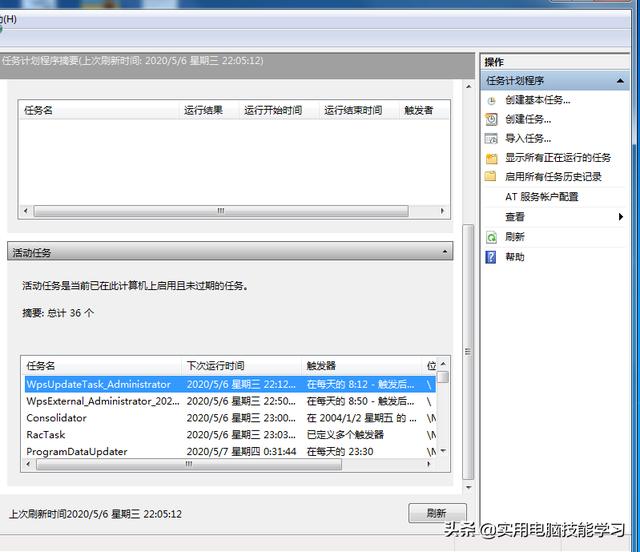Image resolution: width=640 pixels, height=552 pixels.
Task: Click the 已定义多个触发器 trigger cell
Action: click(345, 435)
